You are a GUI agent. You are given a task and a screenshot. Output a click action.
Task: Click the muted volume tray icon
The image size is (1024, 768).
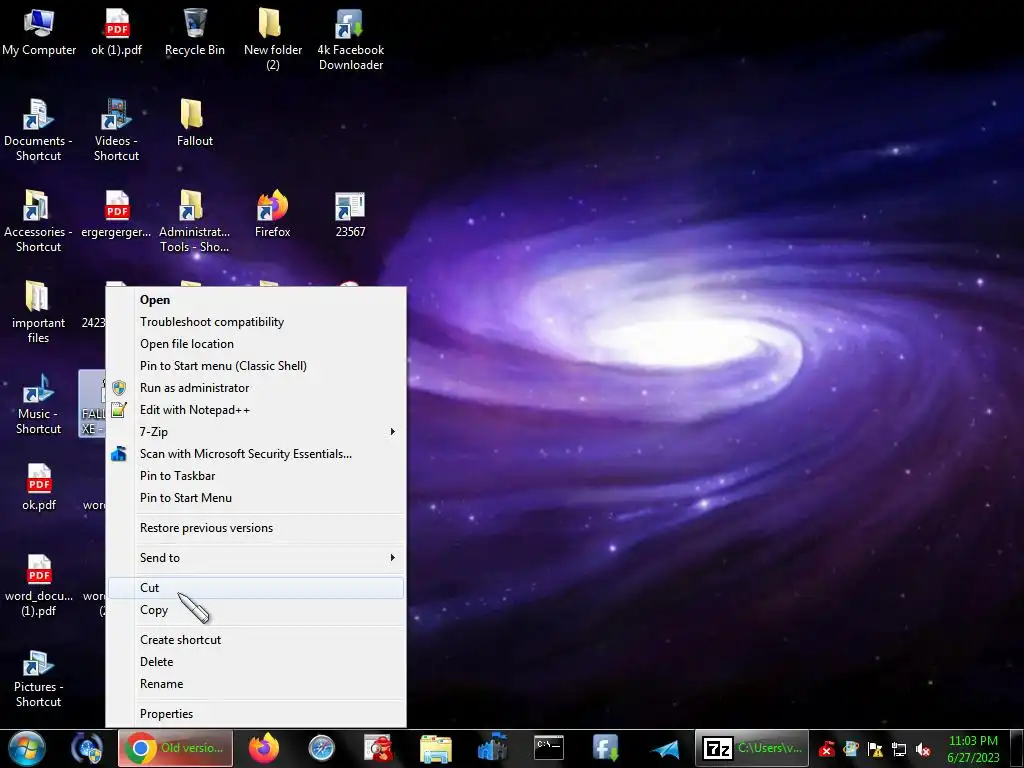(x=923, y=750)
